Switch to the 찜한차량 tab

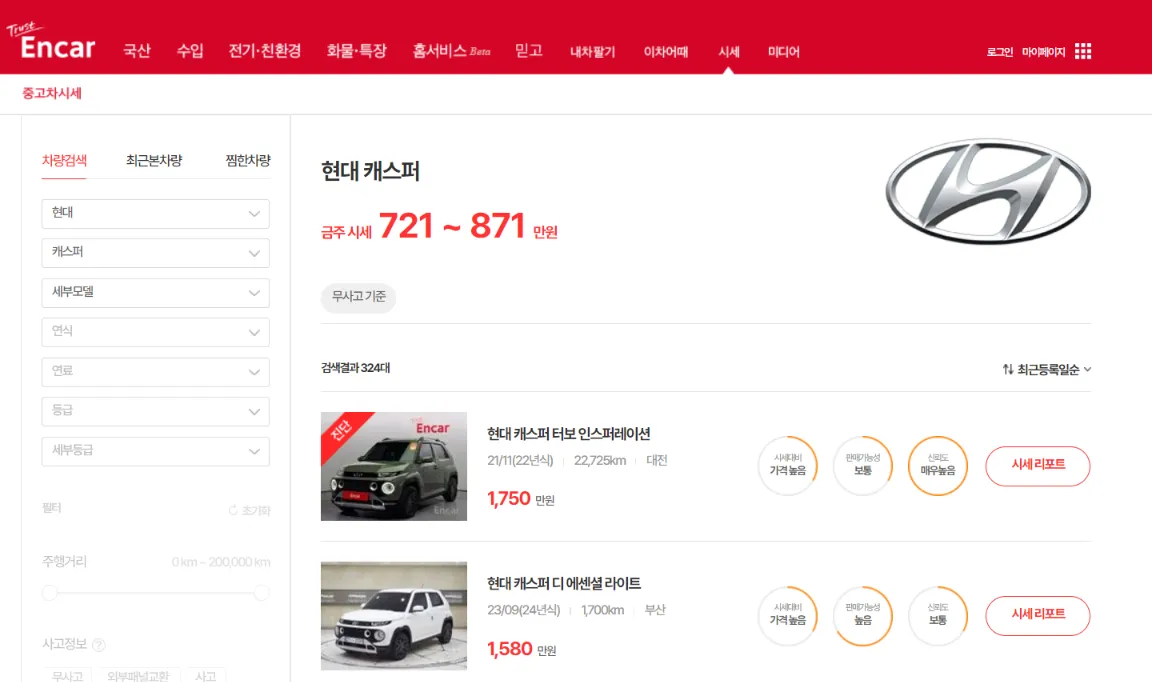[248, 160]
